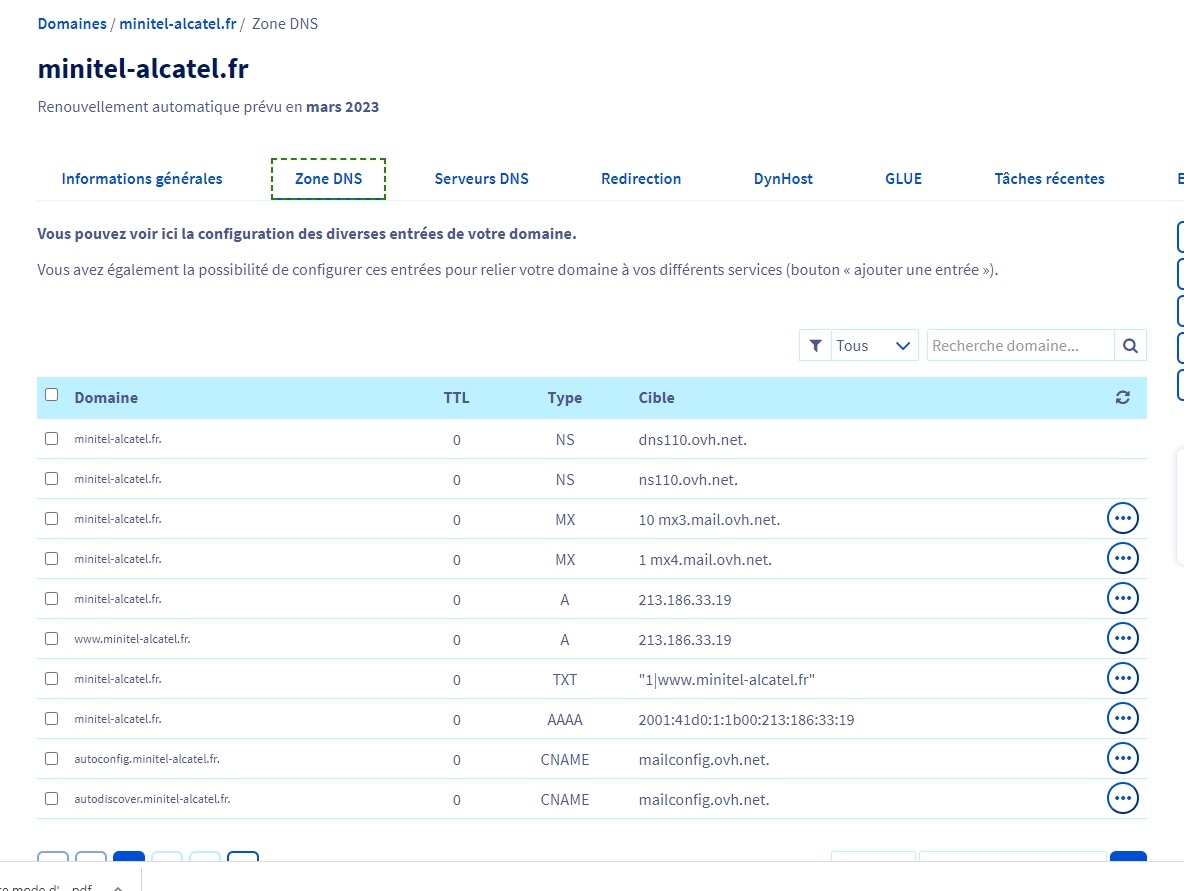Check the dns110.ovh.net NS record checkbox

(52, 439)
